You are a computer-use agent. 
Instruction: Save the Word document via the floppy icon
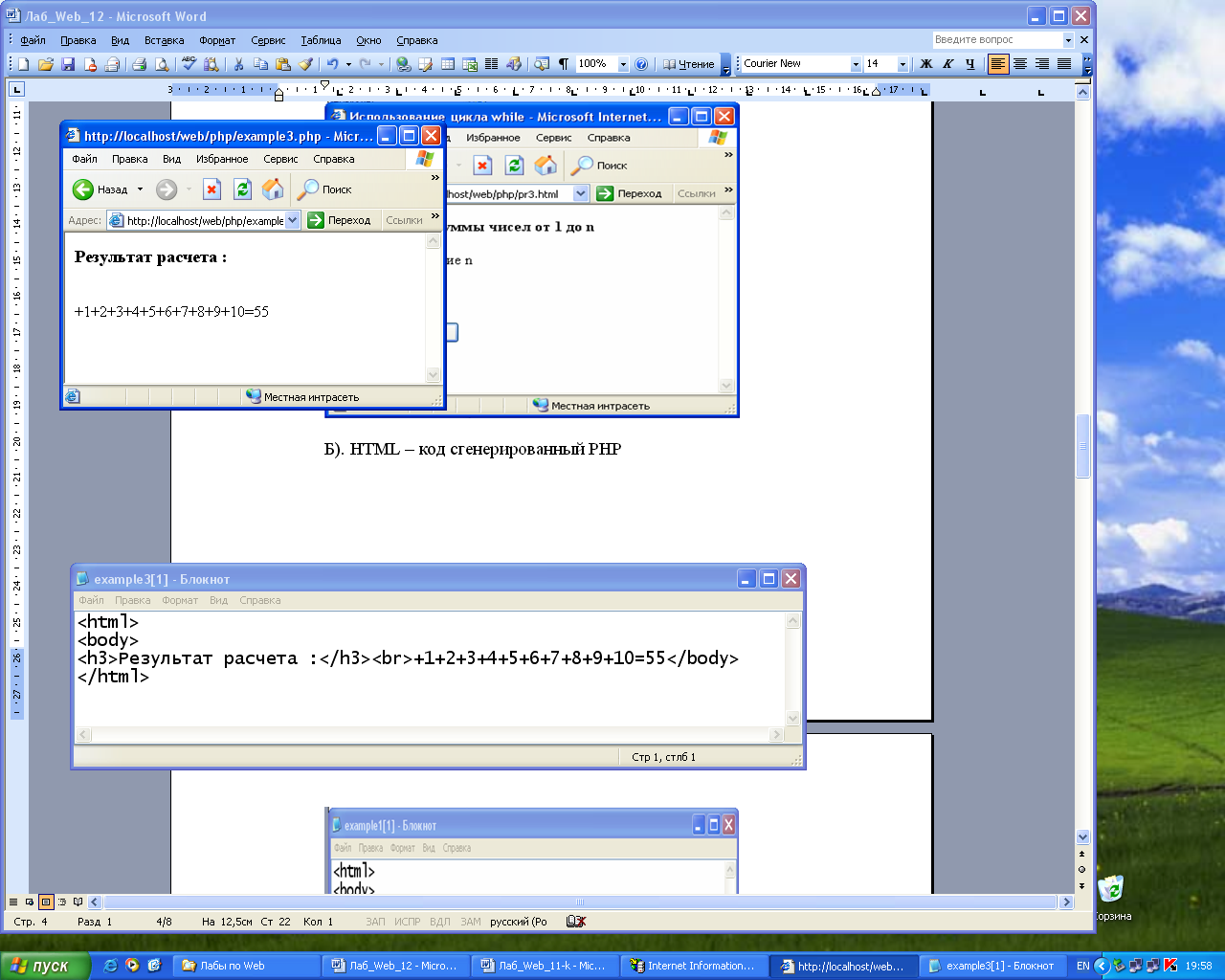(68, 64)
